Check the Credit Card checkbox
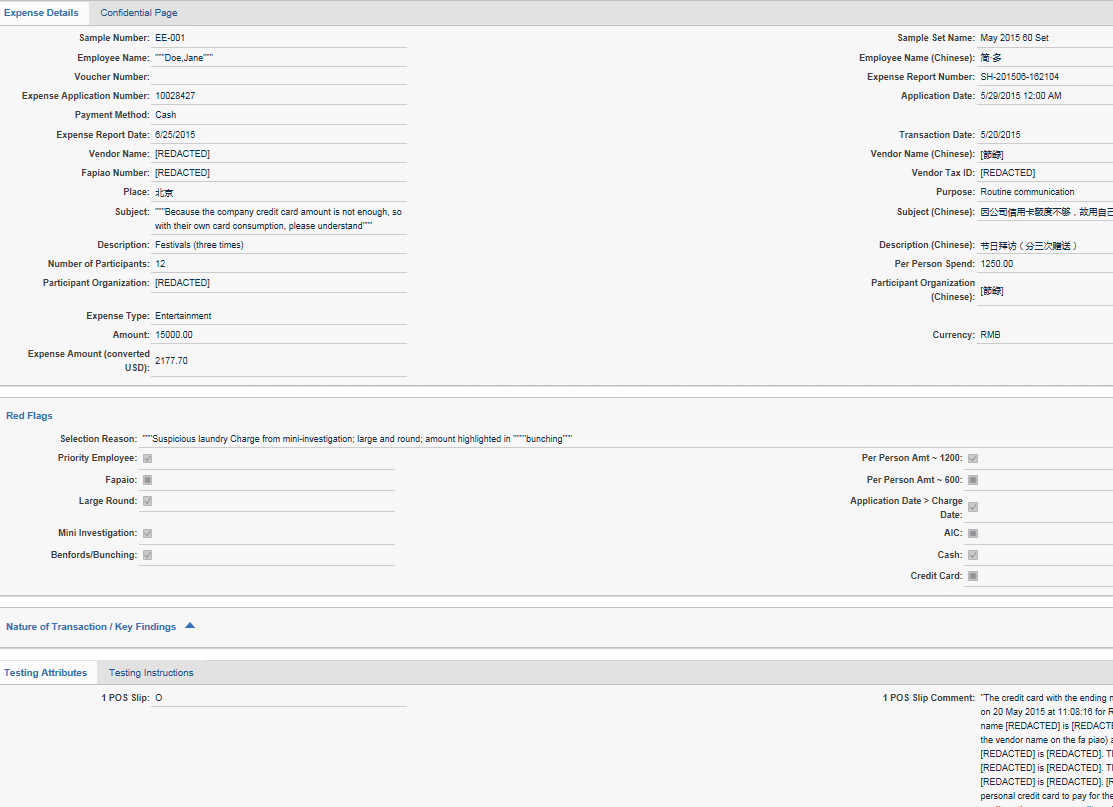The width and height of the screenshot is (1113, 807). tap(973, 576)
